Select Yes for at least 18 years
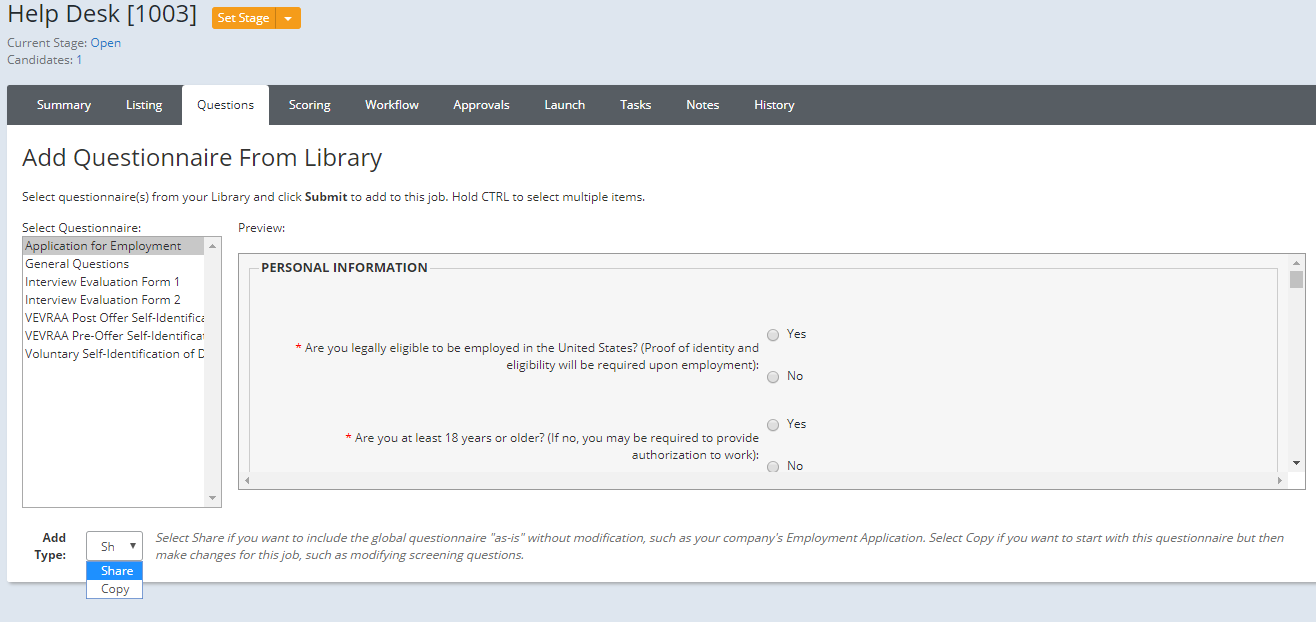Screen dimensions: 1316x622 (x=773, y=425)
